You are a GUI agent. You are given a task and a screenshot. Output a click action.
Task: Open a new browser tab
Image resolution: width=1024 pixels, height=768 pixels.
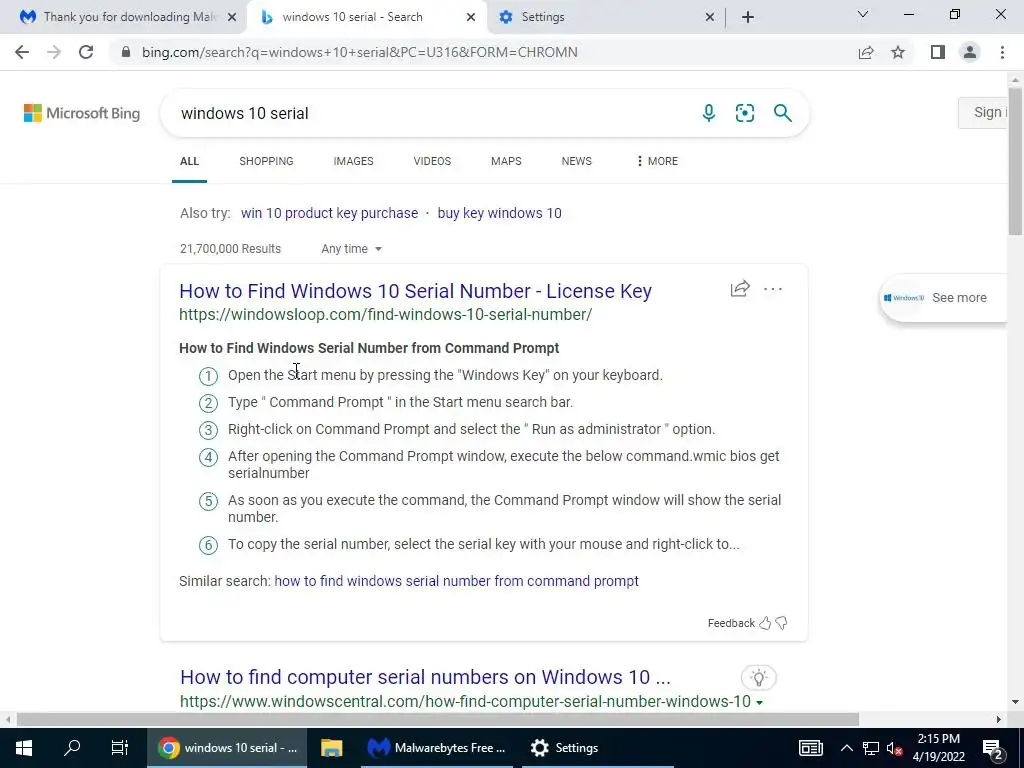[x=748, y=17]
